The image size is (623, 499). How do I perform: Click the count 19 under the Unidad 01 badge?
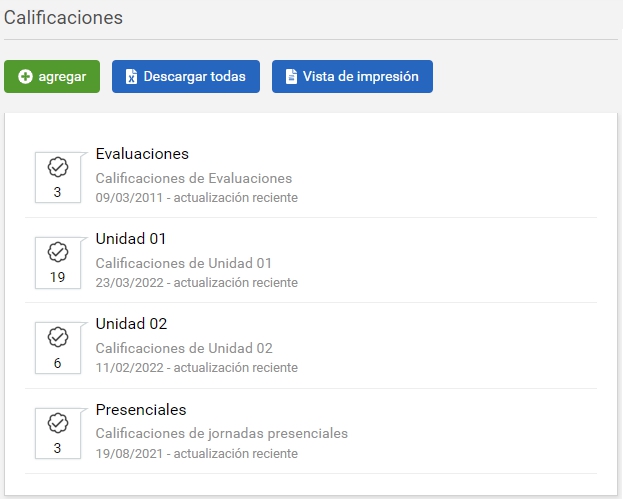coord(57,278)
